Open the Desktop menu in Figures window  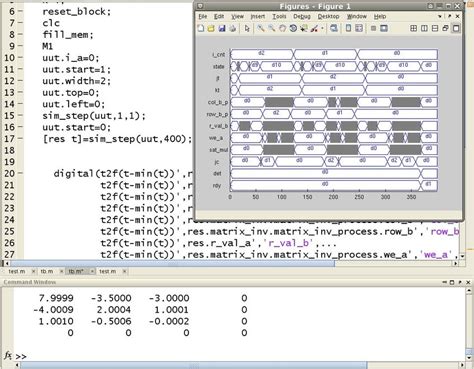click(x=328, y=16)
